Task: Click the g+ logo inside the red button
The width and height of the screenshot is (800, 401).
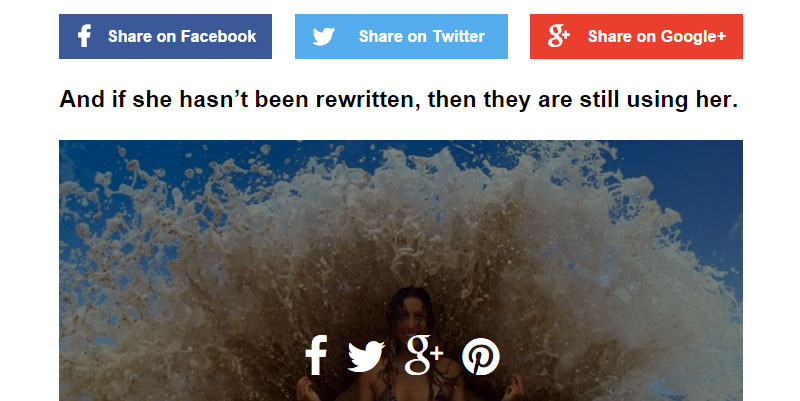Action: click(x=558, y=36)
